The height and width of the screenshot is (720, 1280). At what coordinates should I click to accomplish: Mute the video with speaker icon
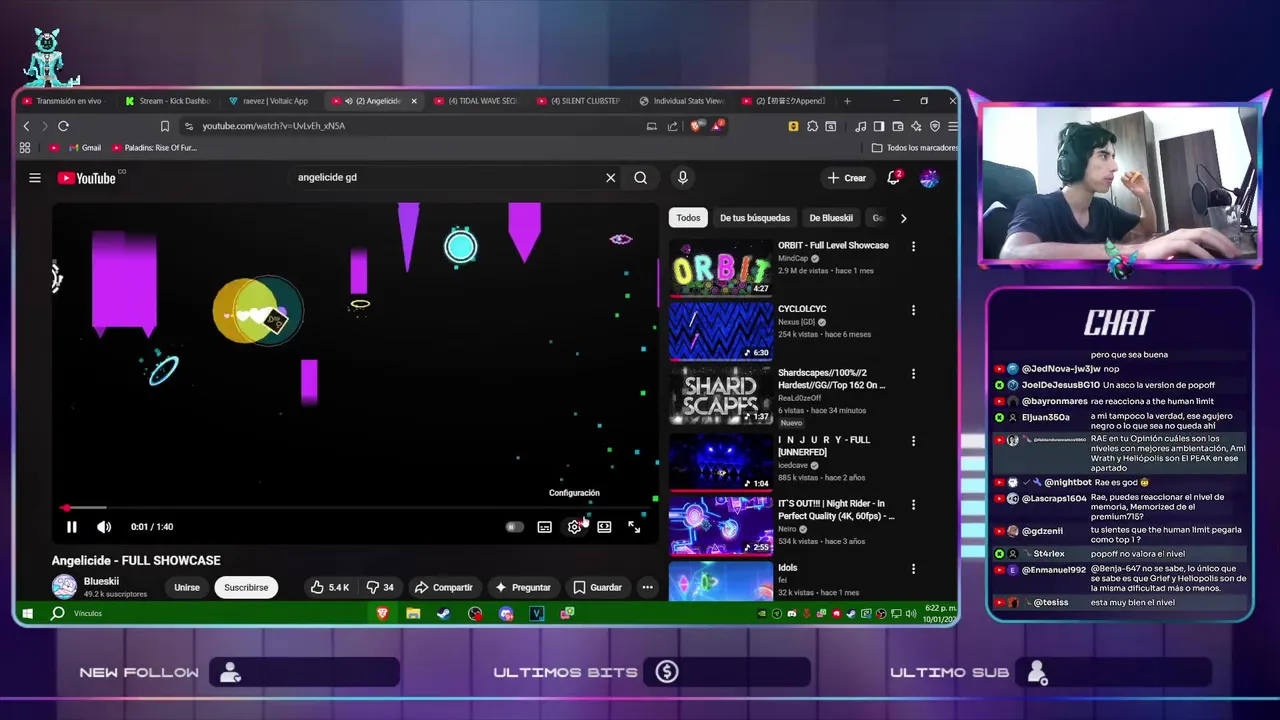pos(104,527)
